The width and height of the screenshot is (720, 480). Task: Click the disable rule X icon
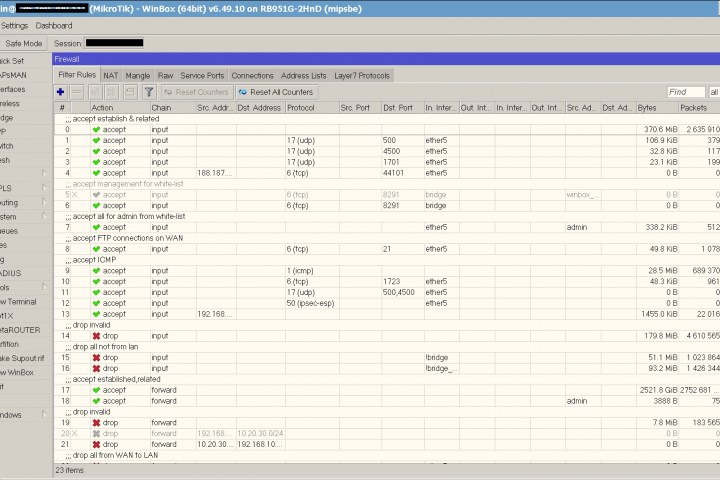[111, 92]
